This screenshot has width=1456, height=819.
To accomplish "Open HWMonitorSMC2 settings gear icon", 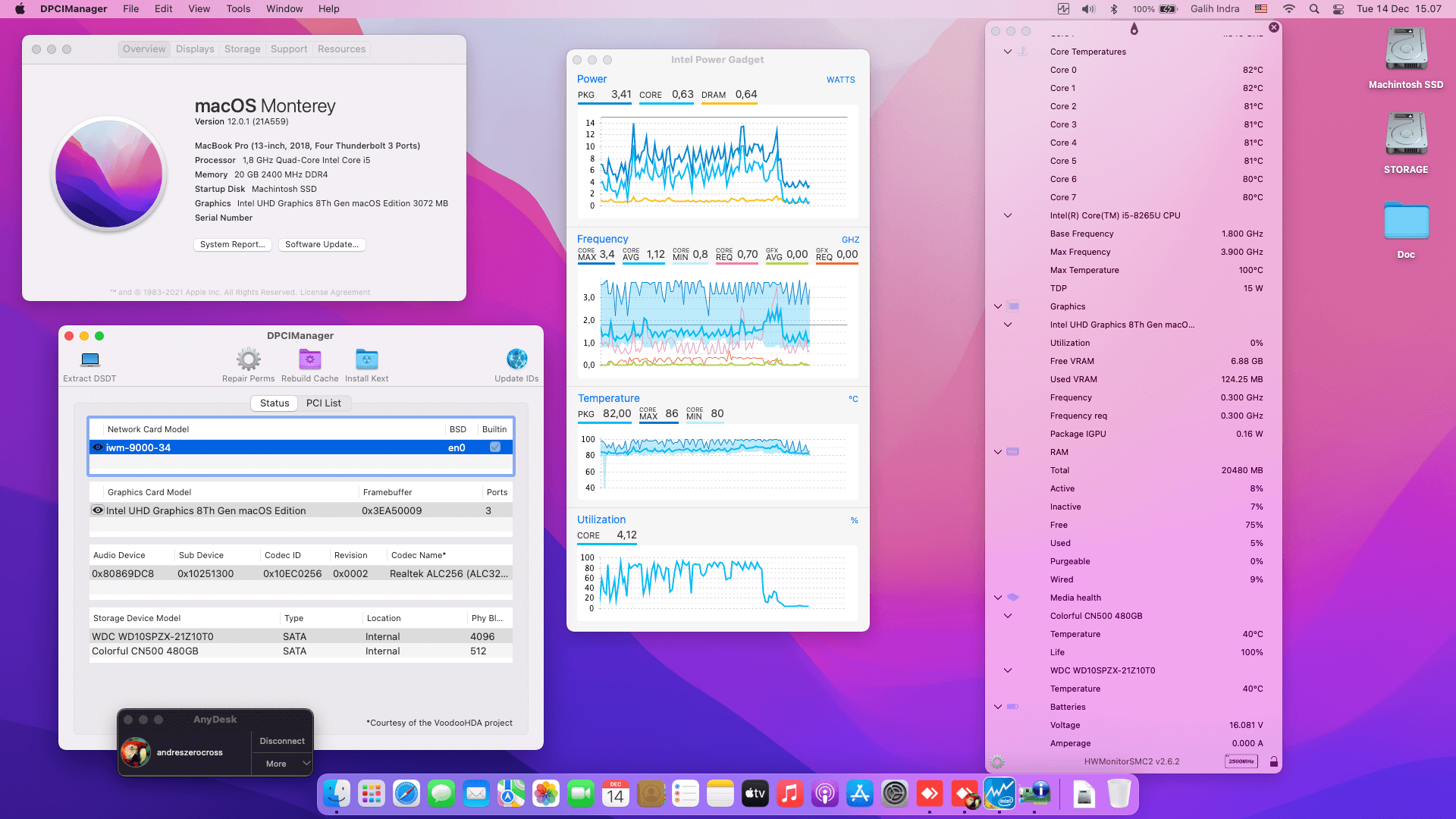I will click(997, 761).
